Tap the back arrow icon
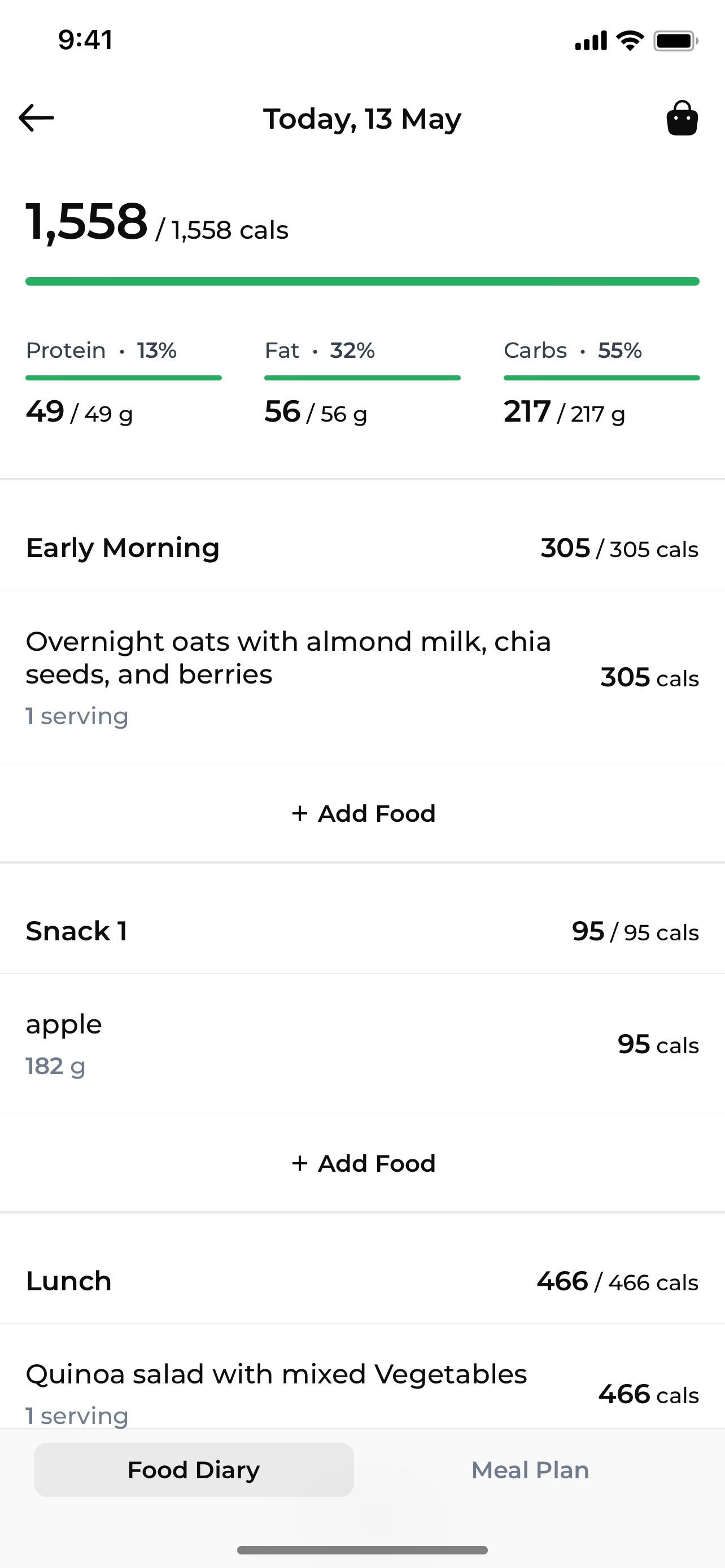The width and height of the screenshot is (725, 1568). tap(37, 118)
